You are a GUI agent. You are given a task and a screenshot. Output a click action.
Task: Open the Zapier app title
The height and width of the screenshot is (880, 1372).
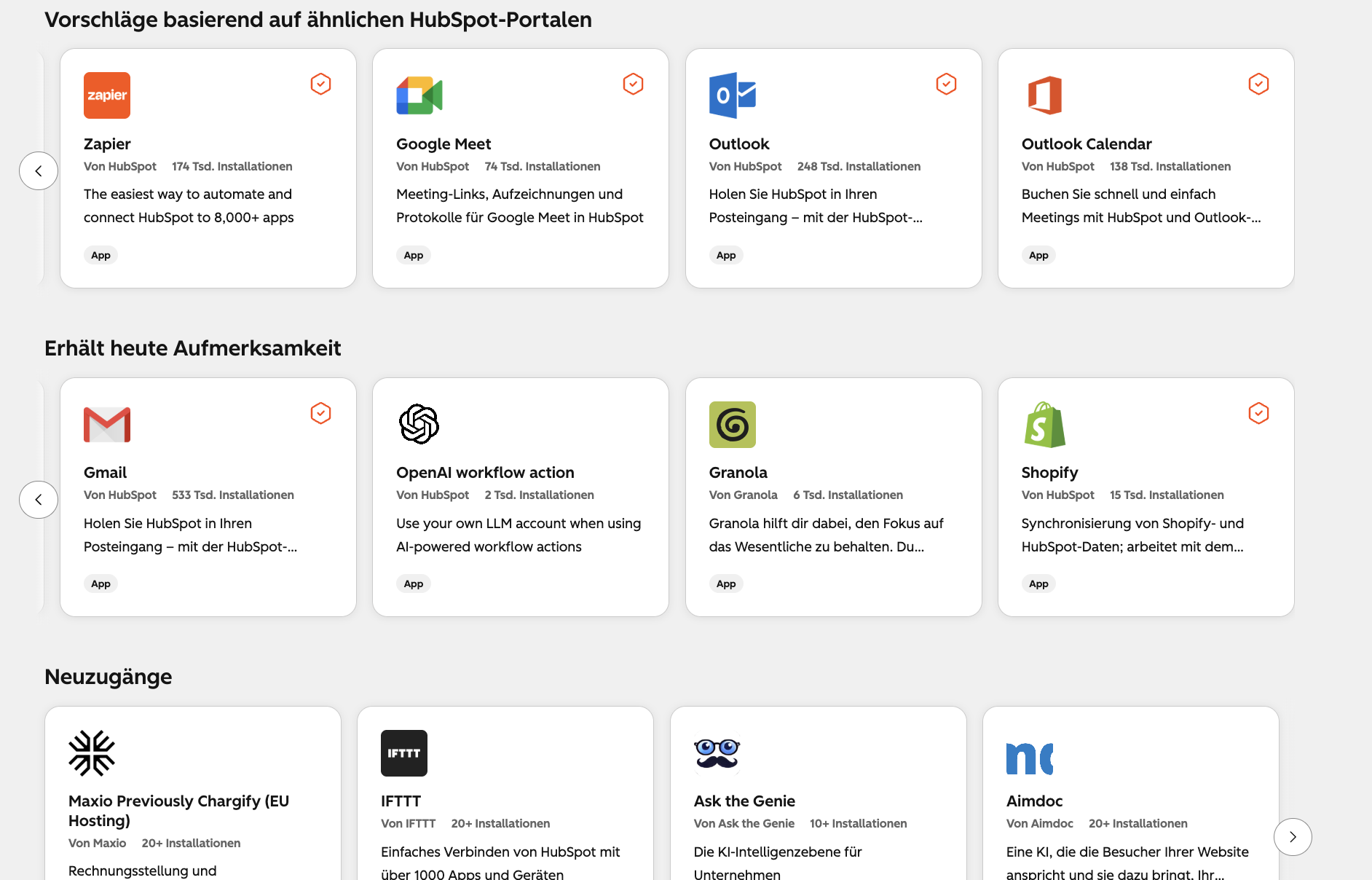pos(107,144)
